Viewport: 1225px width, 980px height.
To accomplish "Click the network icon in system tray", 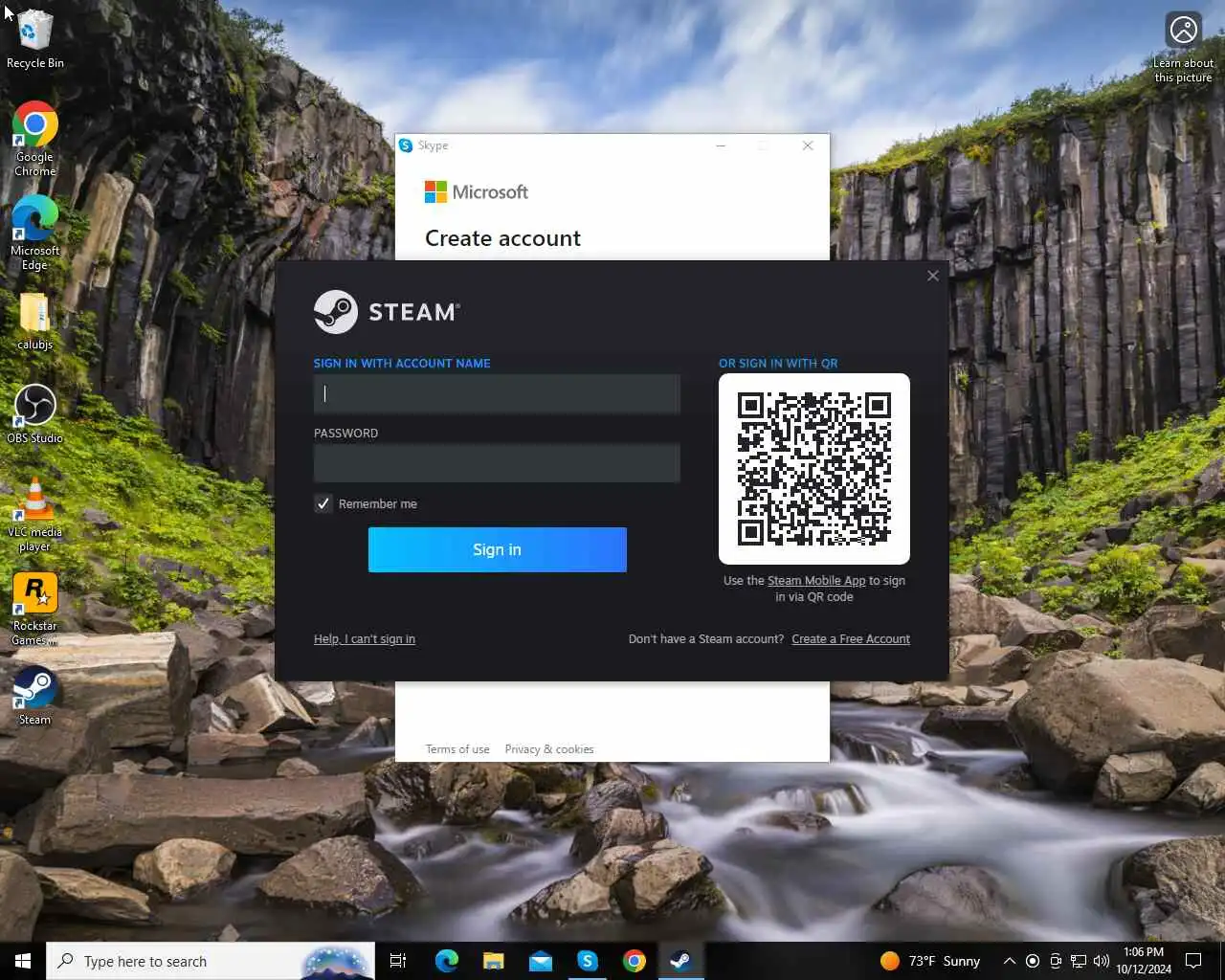I will point(1079,961).
